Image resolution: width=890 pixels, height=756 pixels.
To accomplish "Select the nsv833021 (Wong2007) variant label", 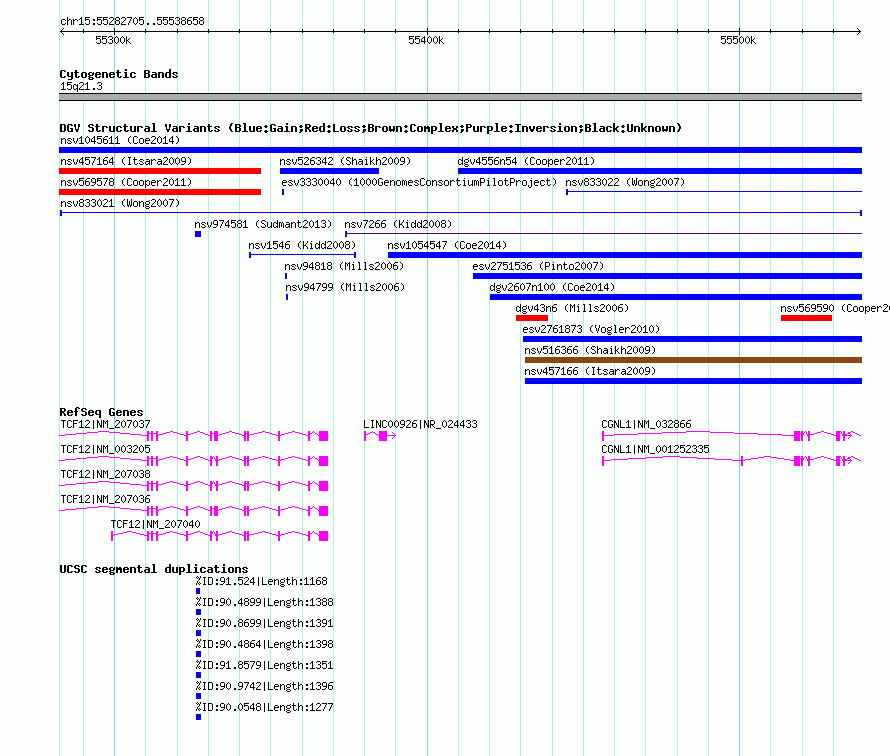I will coord(120,203).
